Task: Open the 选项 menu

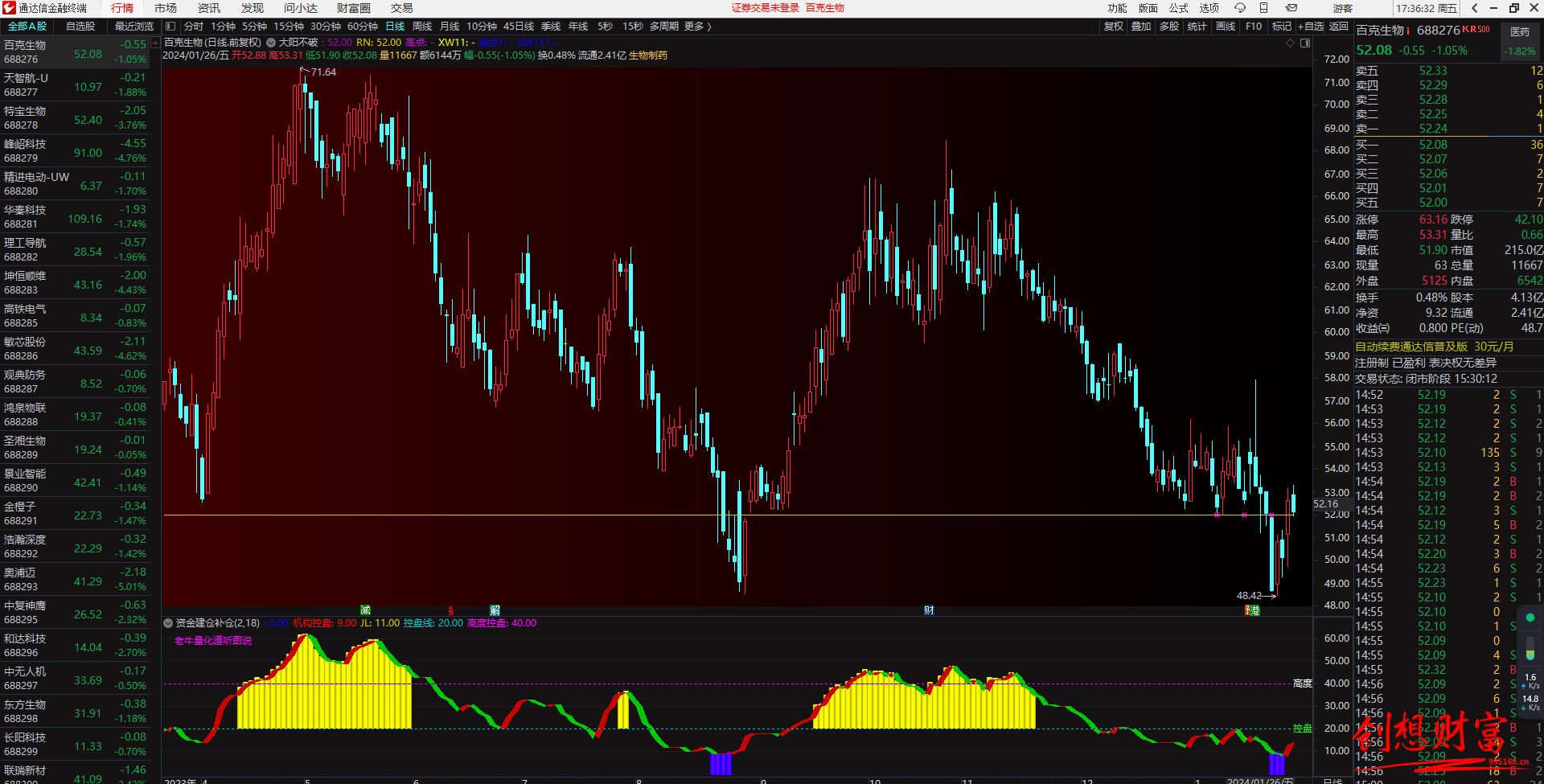Action: click(x=1209, y=8)
